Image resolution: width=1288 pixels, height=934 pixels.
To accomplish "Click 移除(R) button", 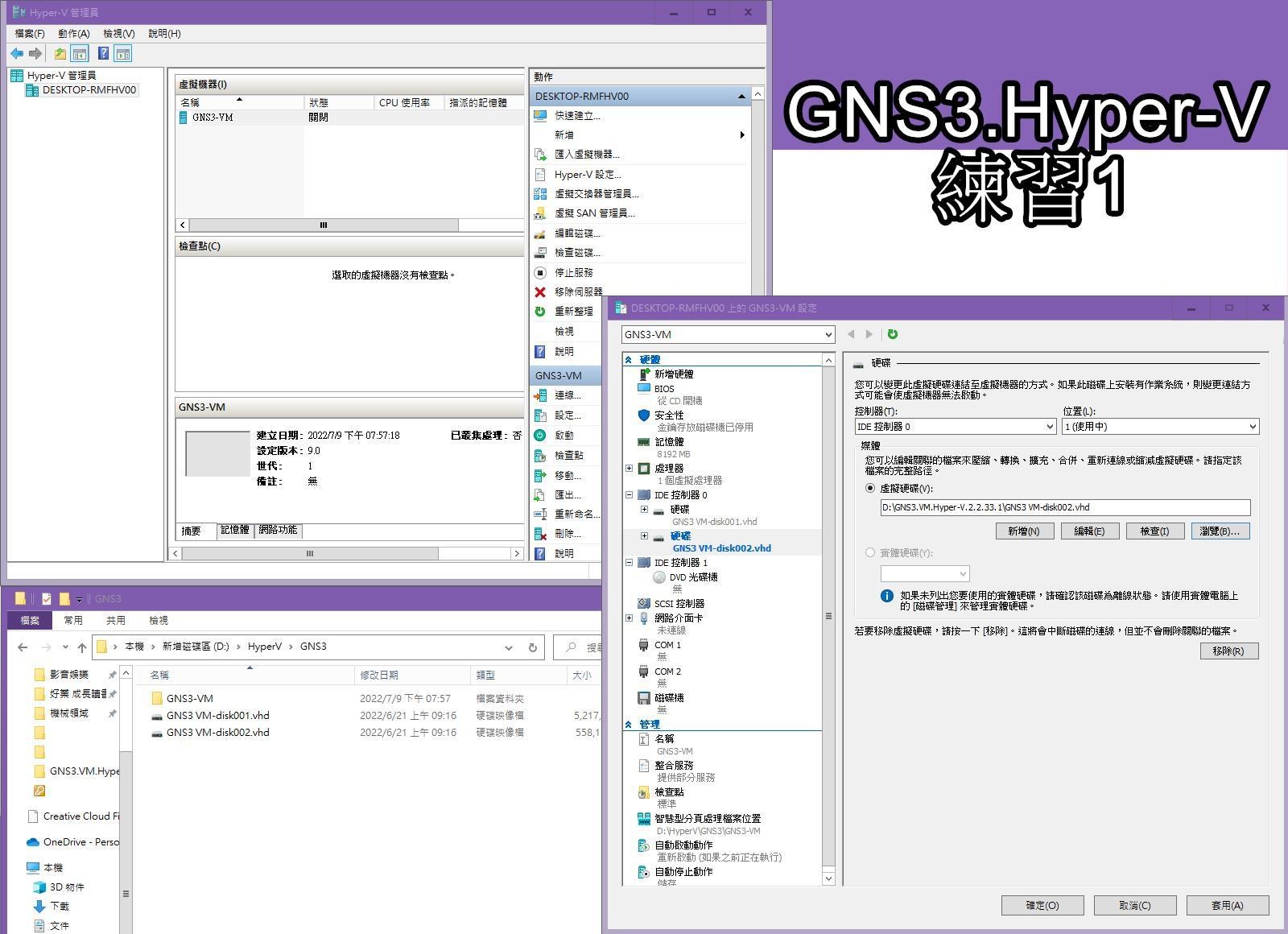I will point(1228,651).
